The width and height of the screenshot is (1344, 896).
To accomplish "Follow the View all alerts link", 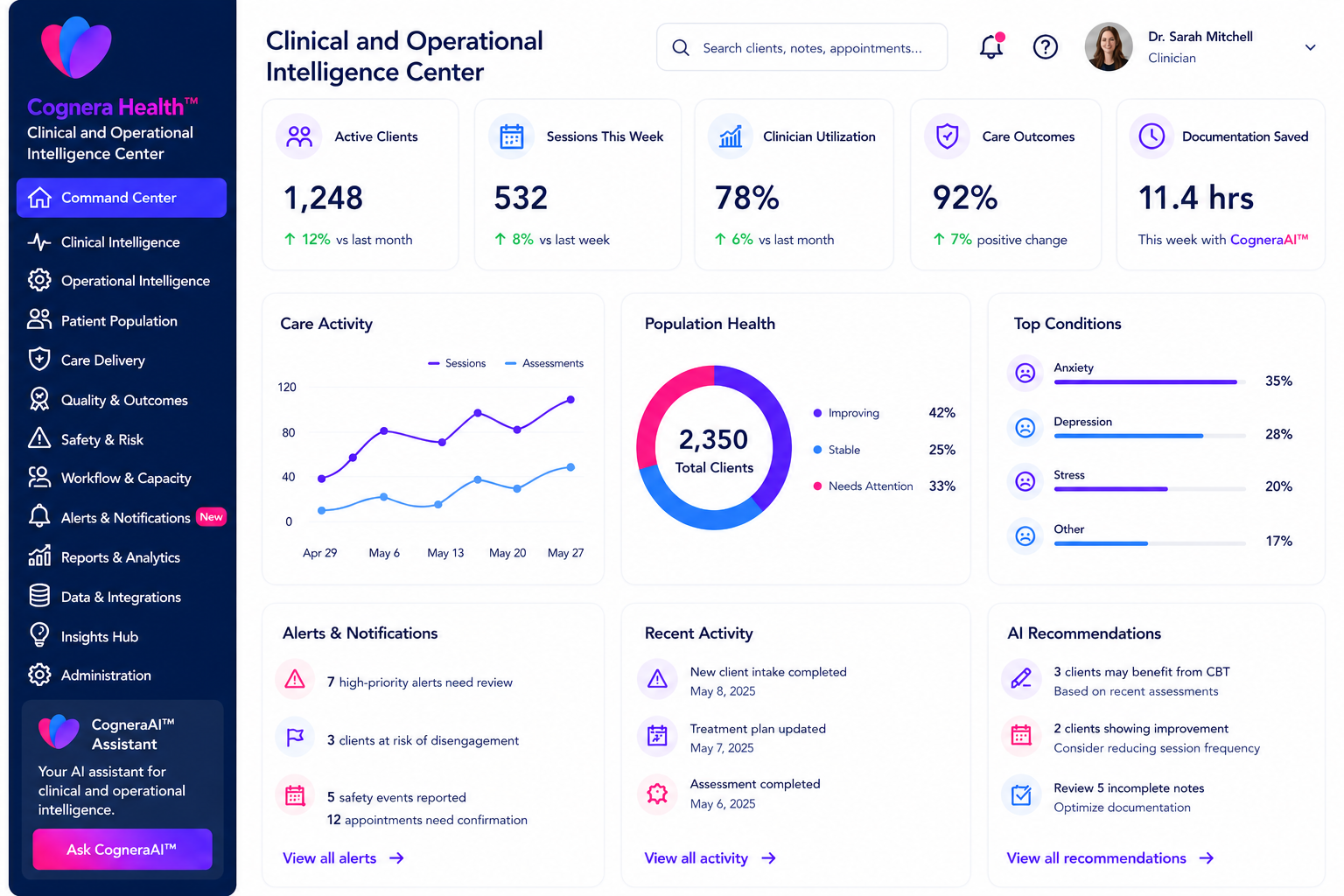I will click(x=343, y=858).
